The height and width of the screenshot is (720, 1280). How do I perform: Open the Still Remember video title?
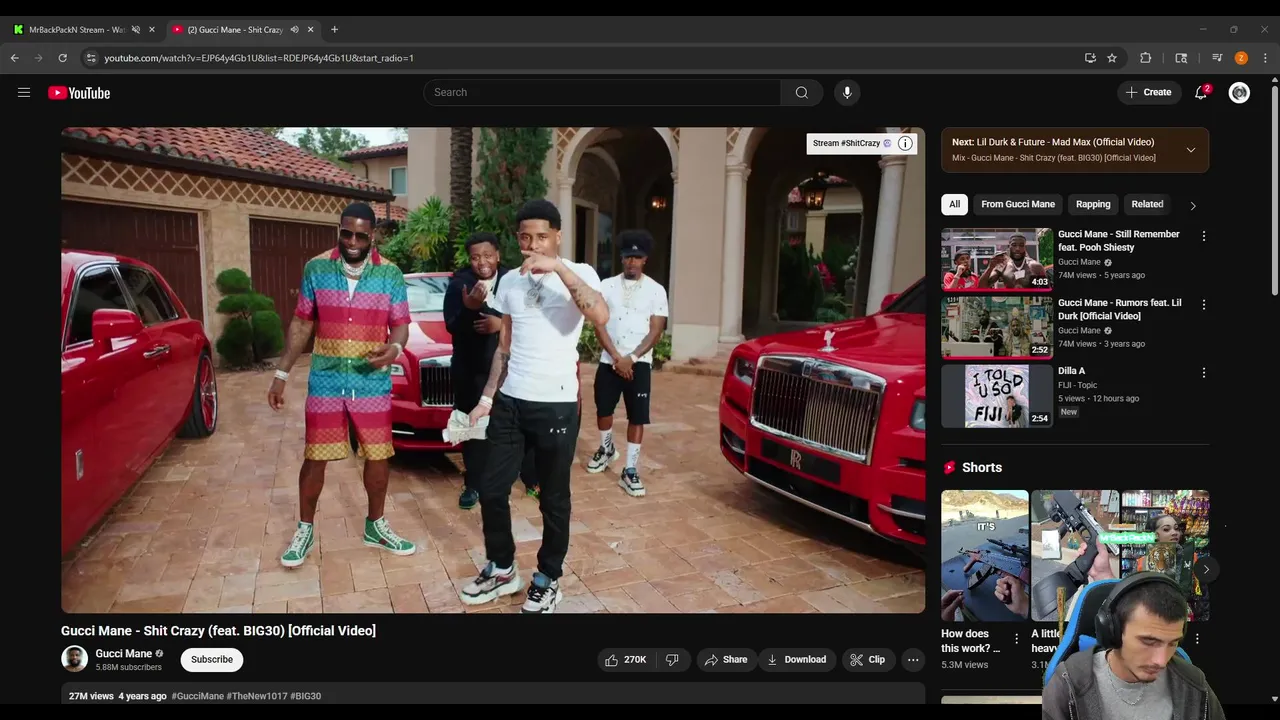pyautogui.click(x=1119, y=241)
